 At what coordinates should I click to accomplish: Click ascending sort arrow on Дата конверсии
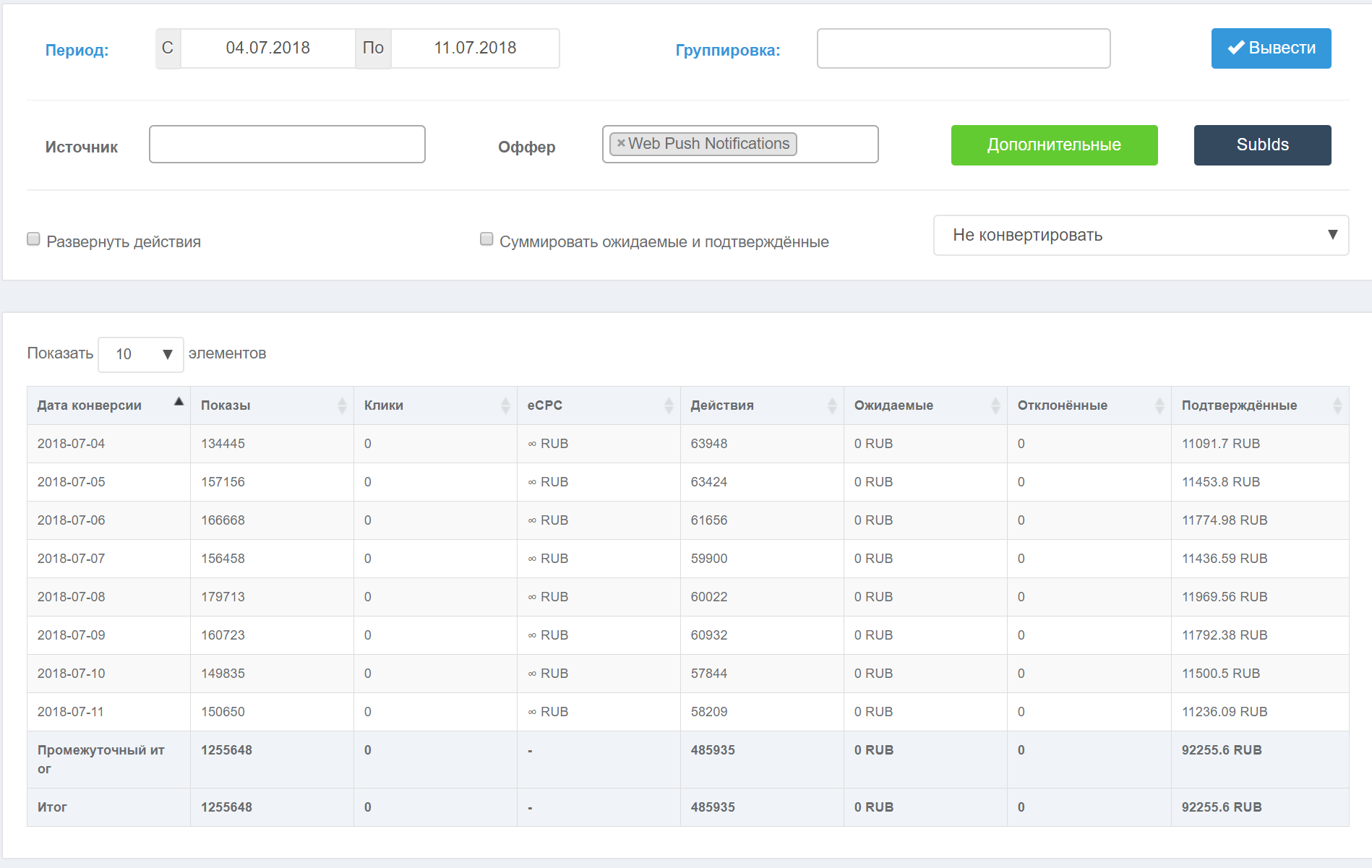(x=179, y=402)
